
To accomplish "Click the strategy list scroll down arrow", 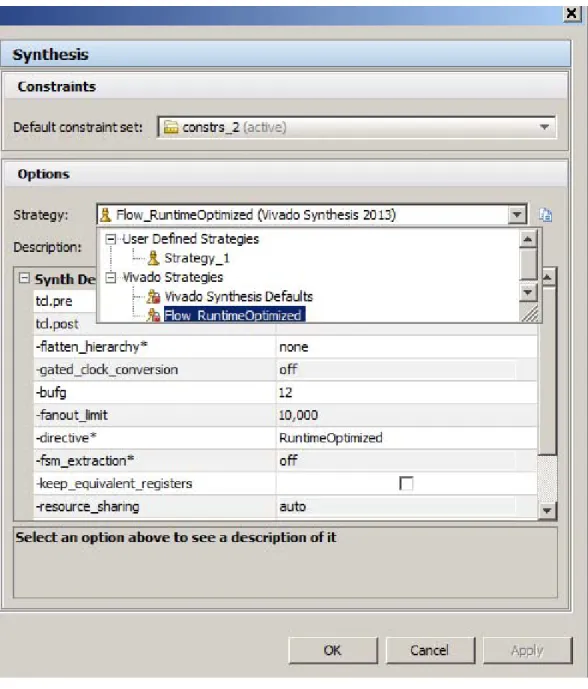I will [528, 292].
